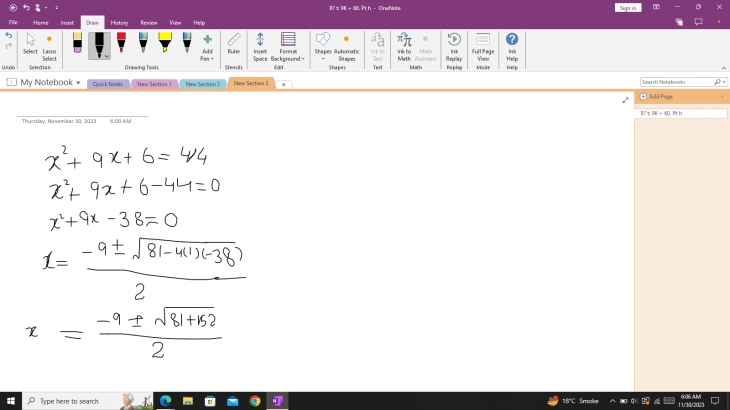
Task: Click the Back arrow in the title bar
Action: pyautogui.click(x=13, y=7)
